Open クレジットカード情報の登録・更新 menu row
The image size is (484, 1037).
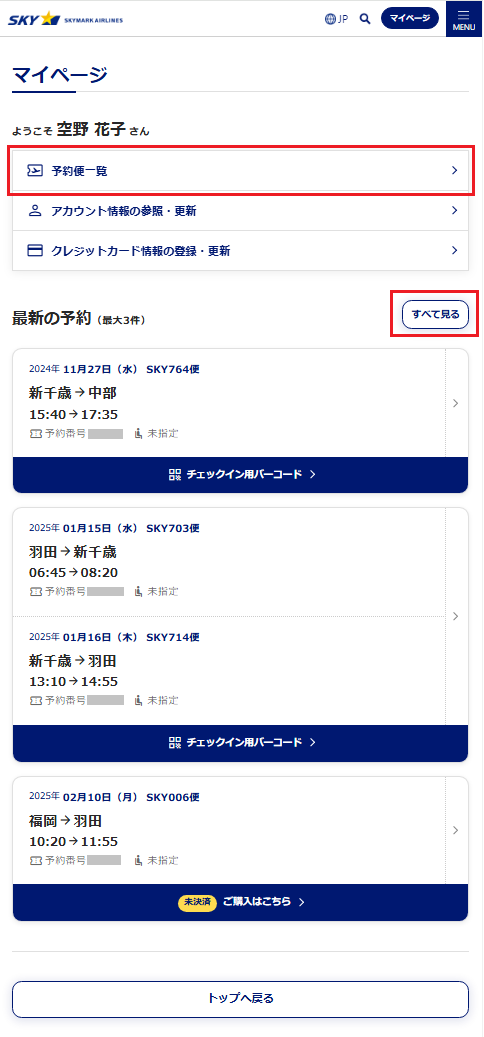[x=241, y=251]
